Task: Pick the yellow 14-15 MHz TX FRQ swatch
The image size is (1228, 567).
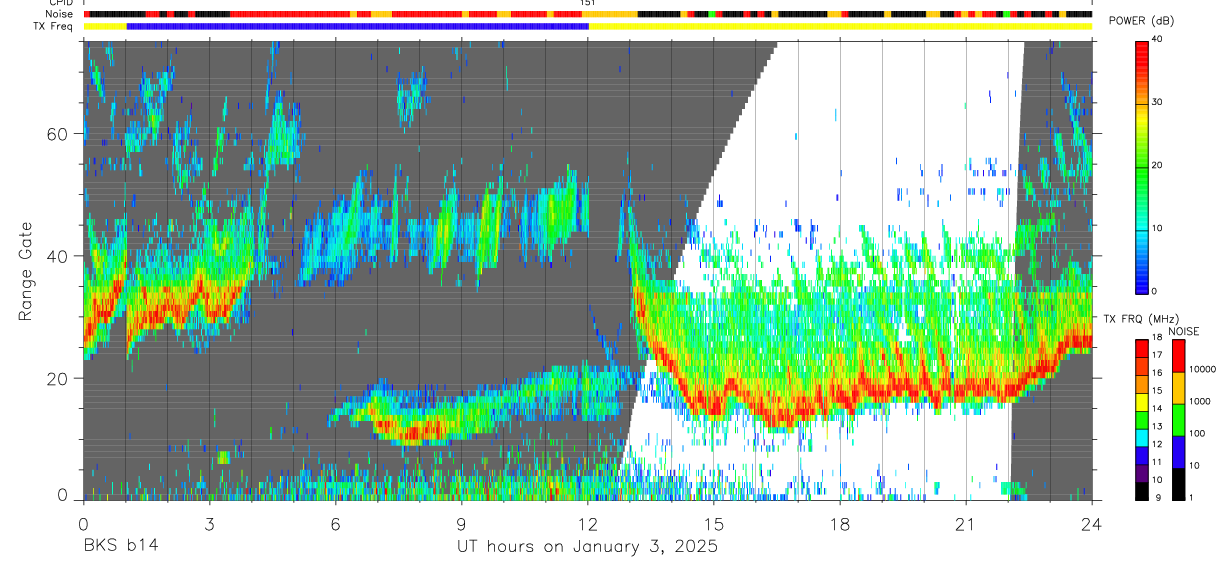Action: 1142,402
